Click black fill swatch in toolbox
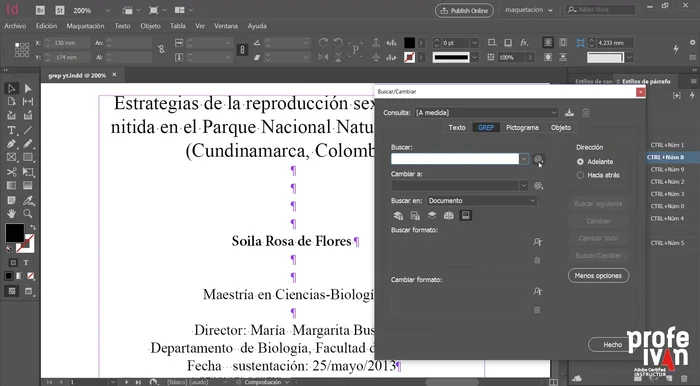700x386 pixels. (x=15, y=233)
